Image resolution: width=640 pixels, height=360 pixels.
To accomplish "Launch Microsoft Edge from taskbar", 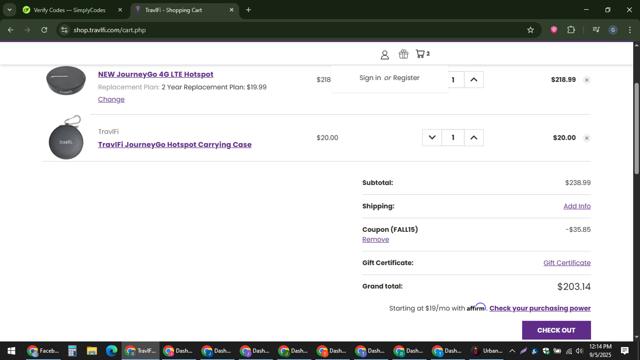I will point(111,351).
